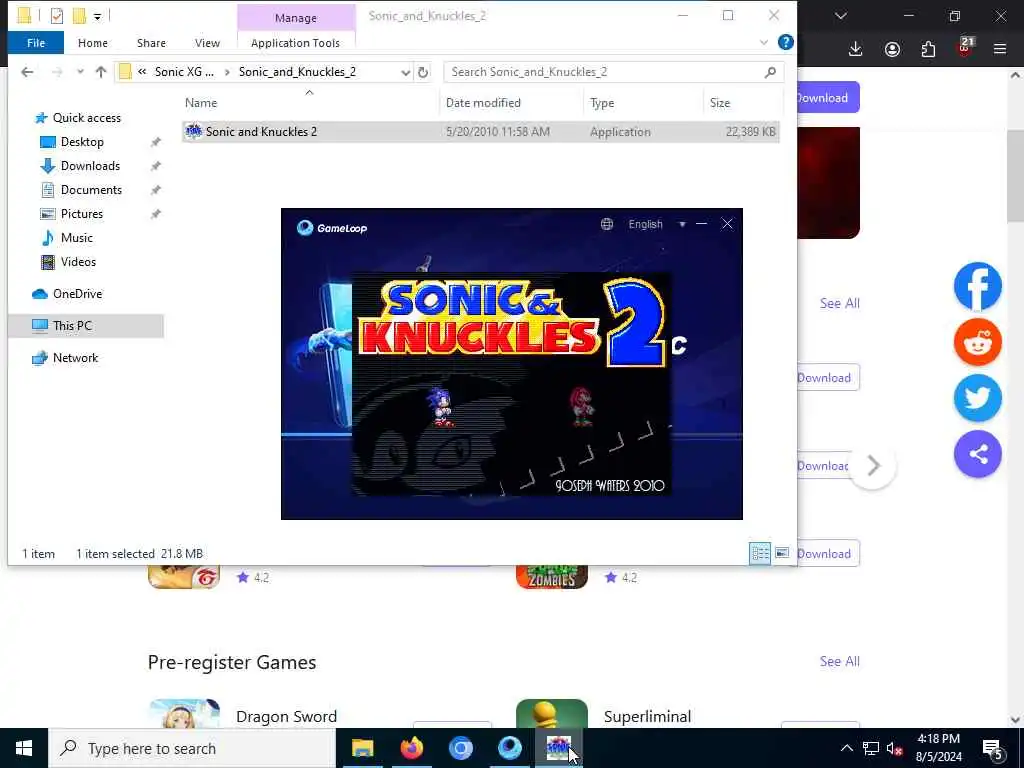Open Downloads in the navigation pane
1024x768 pixels.
[x=90, y=166]
